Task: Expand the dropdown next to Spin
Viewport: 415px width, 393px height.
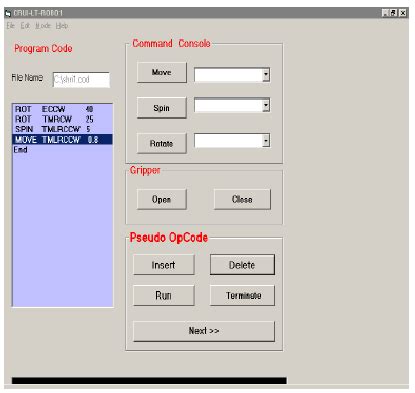Action: pos(266,105)
